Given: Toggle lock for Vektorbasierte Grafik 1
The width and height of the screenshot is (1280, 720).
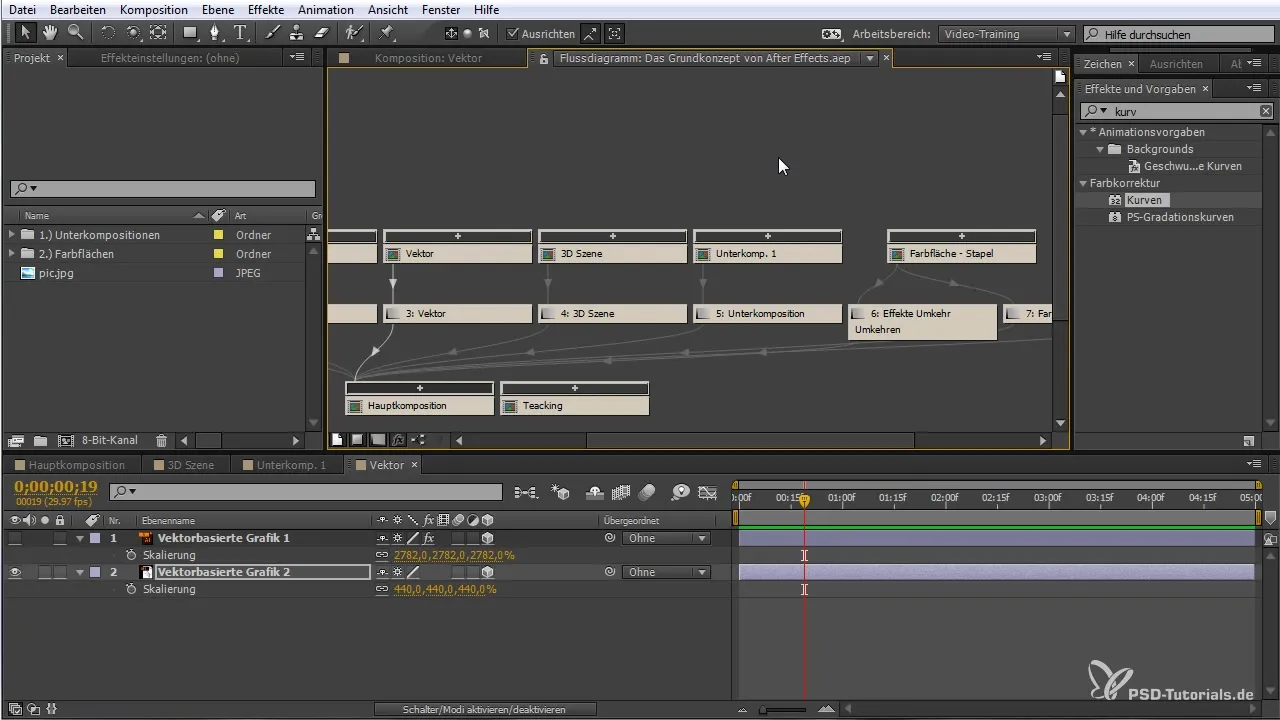Looking at the screenshot, I should coord(60,538).
